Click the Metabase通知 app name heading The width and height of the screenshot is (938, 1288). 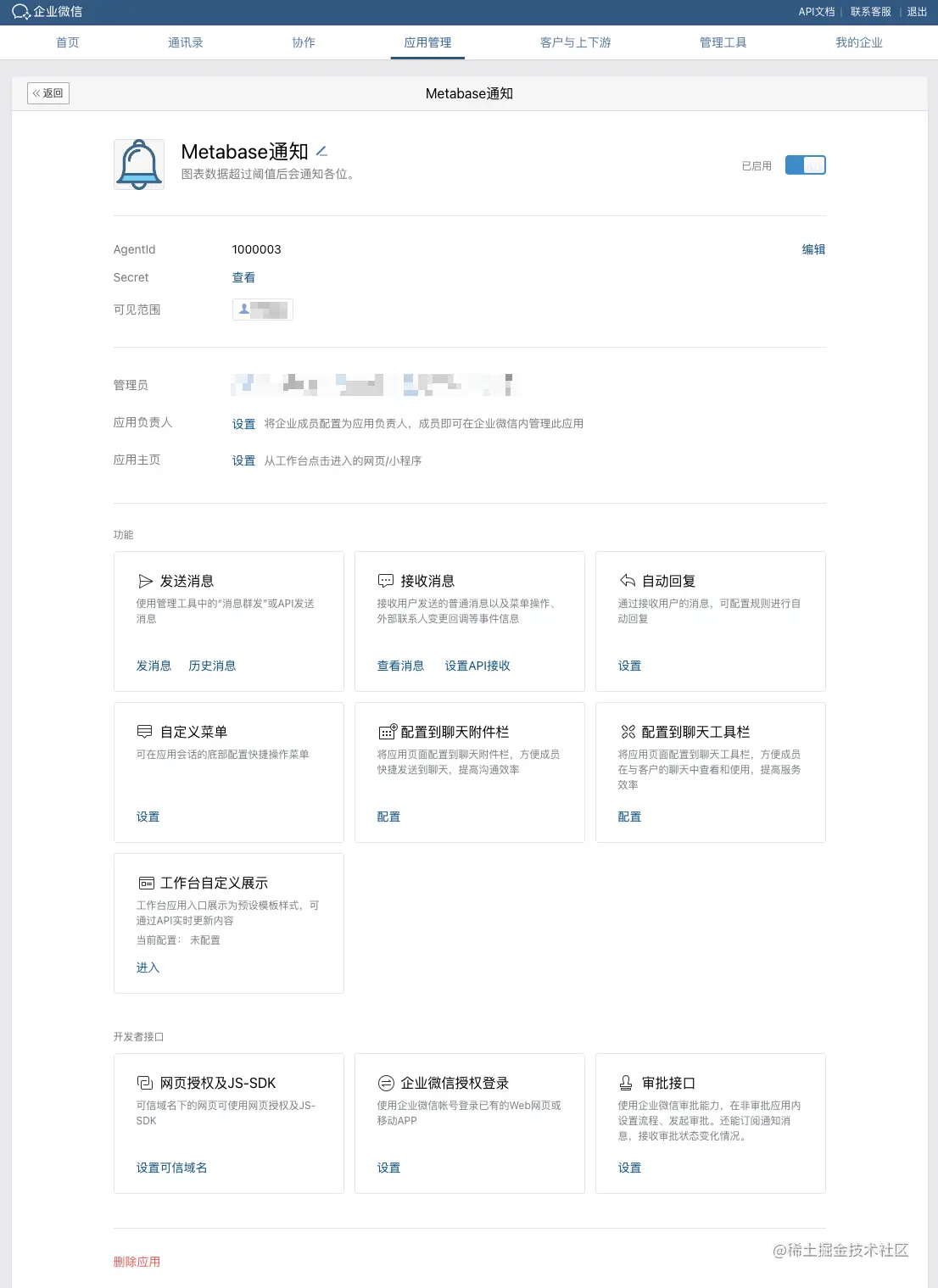[244, 152]
